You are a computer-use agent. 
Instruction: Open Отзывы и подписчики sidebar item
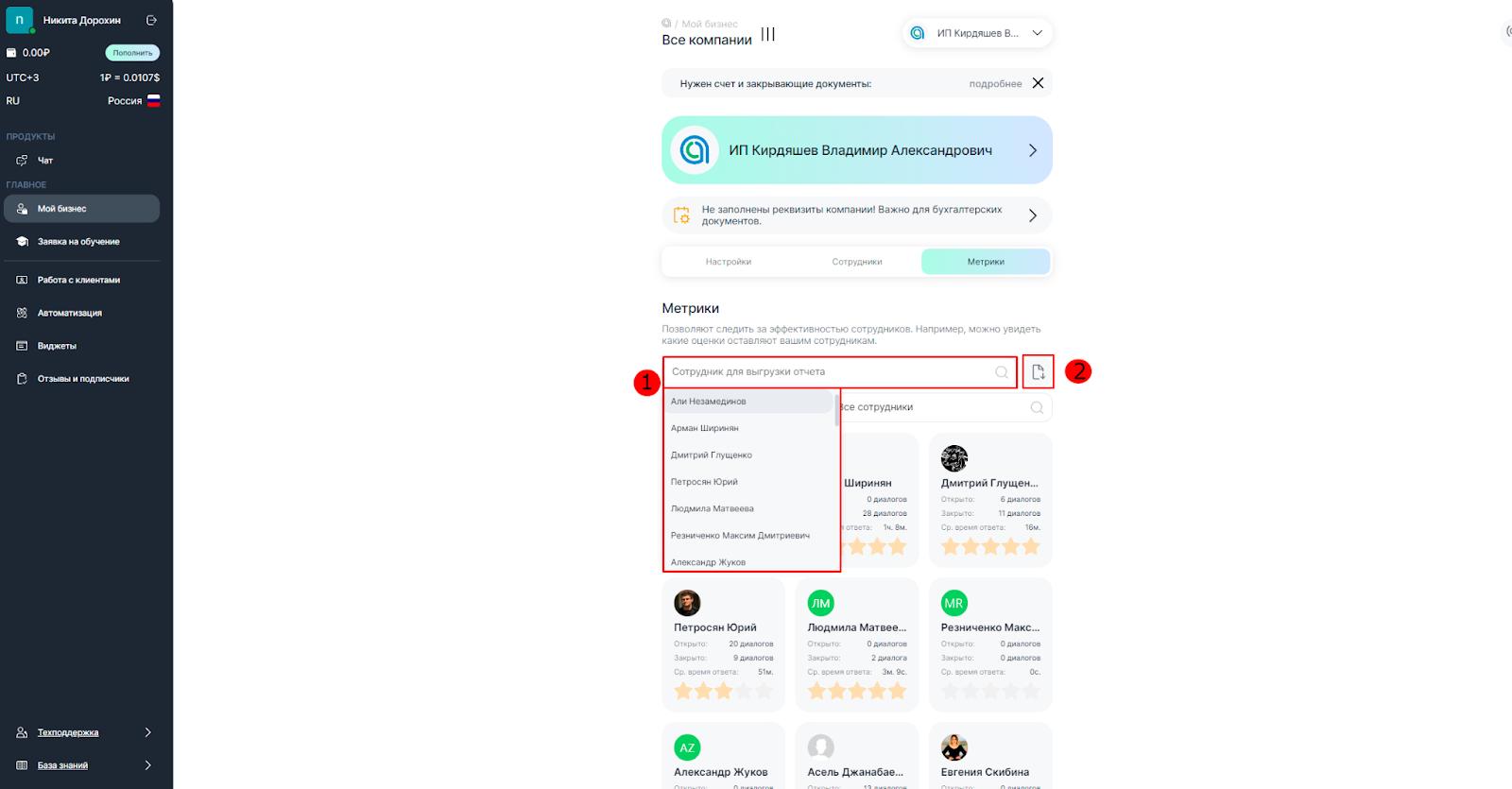coord(81,379)
